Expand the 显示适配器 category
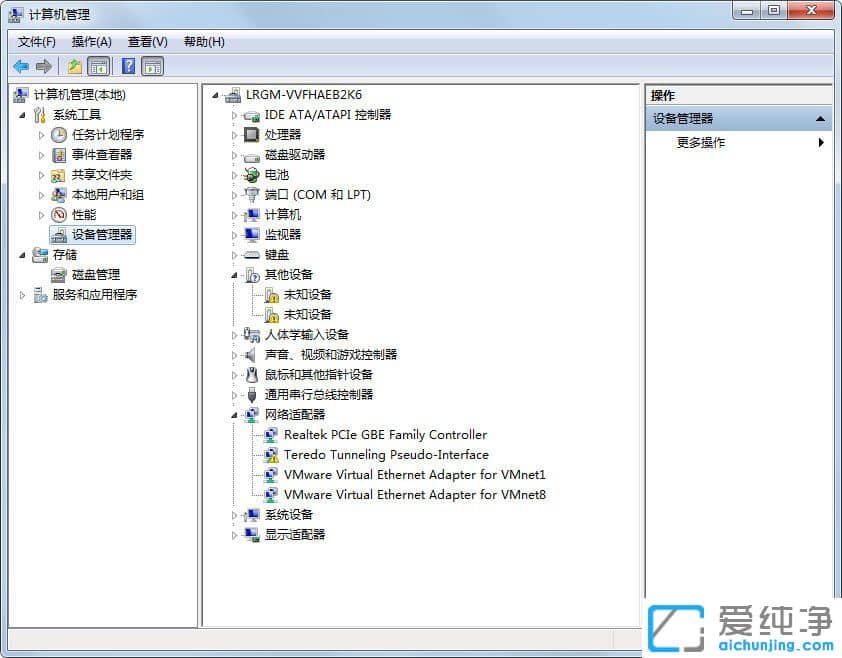842x658 pixels. (x=235, y=534)
